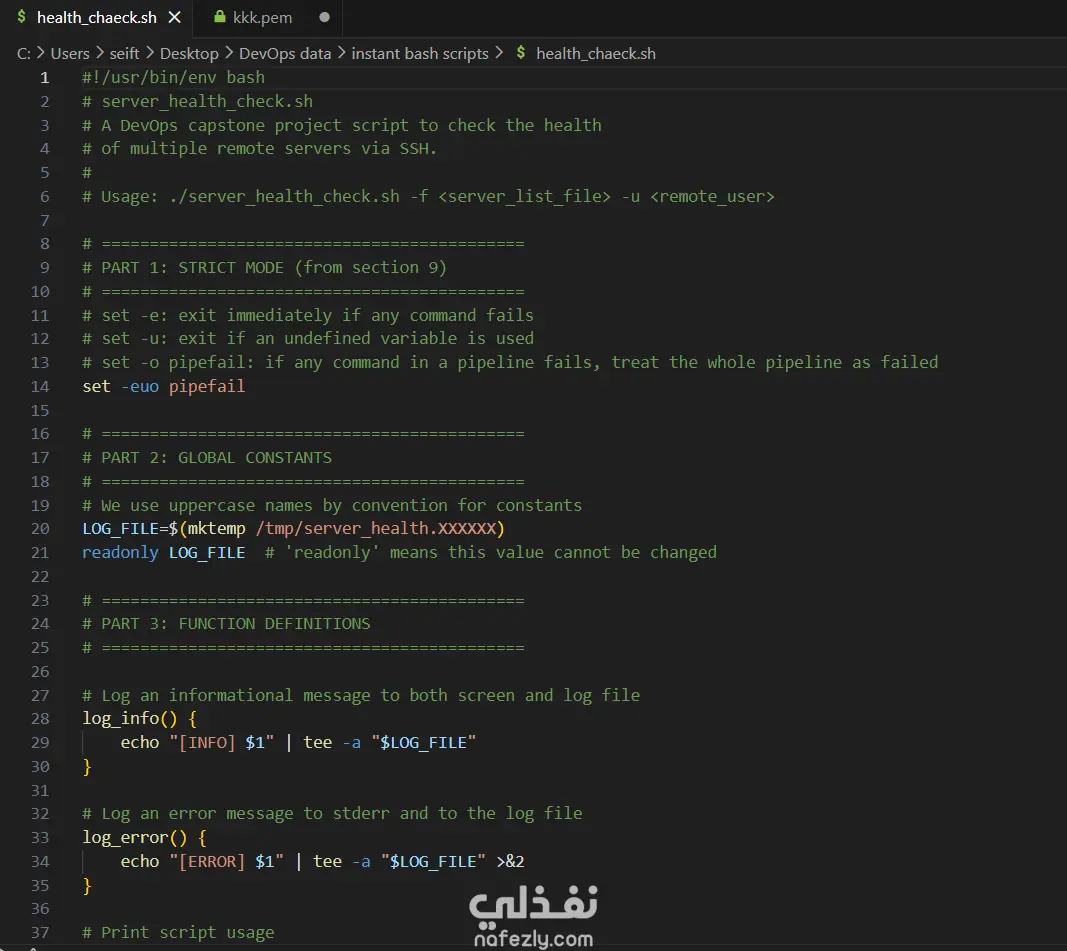Click the 'A DevOps capstone project' comment
The image size is (1067, 951).
click(342, 125)
